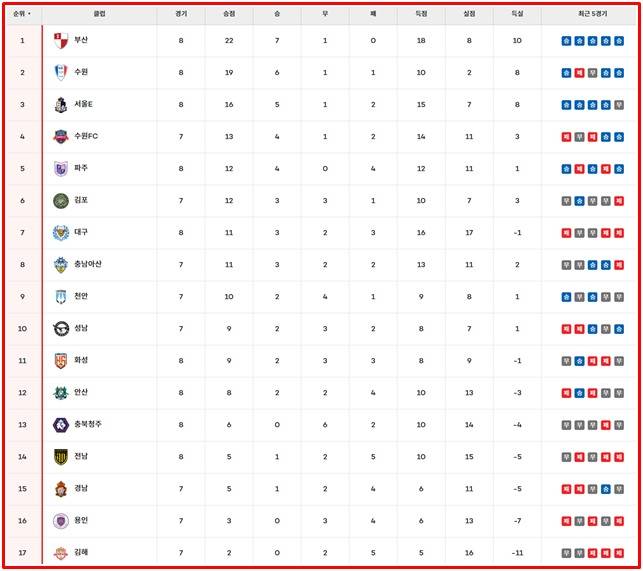Viewport: 643px width, 571px height.
Task: Click the 수원 club emblem
Action: pyautogui.click(x=60, y=73)
